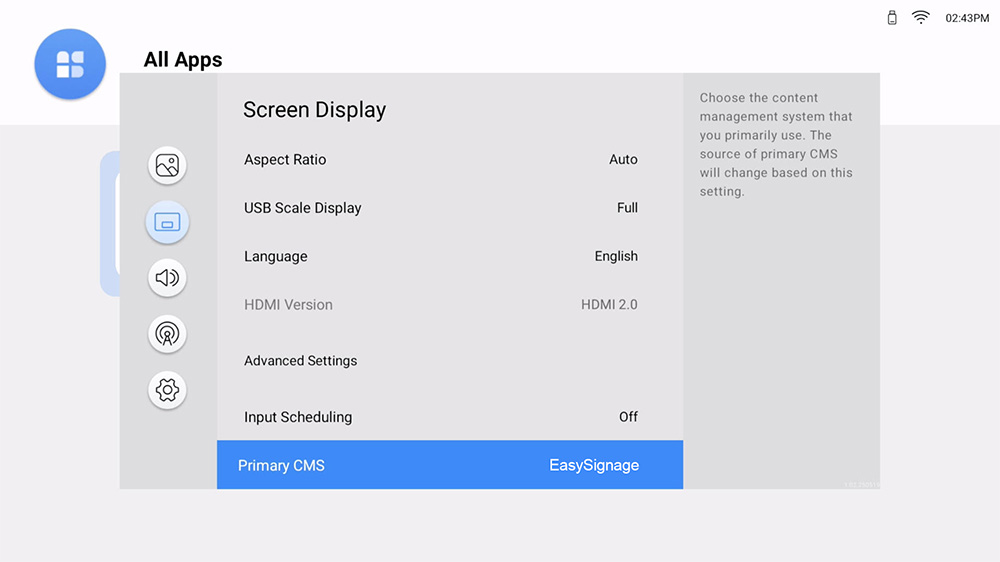Open Advanced Settings
Screen dimensions: 1000x562
coord(300,361)
